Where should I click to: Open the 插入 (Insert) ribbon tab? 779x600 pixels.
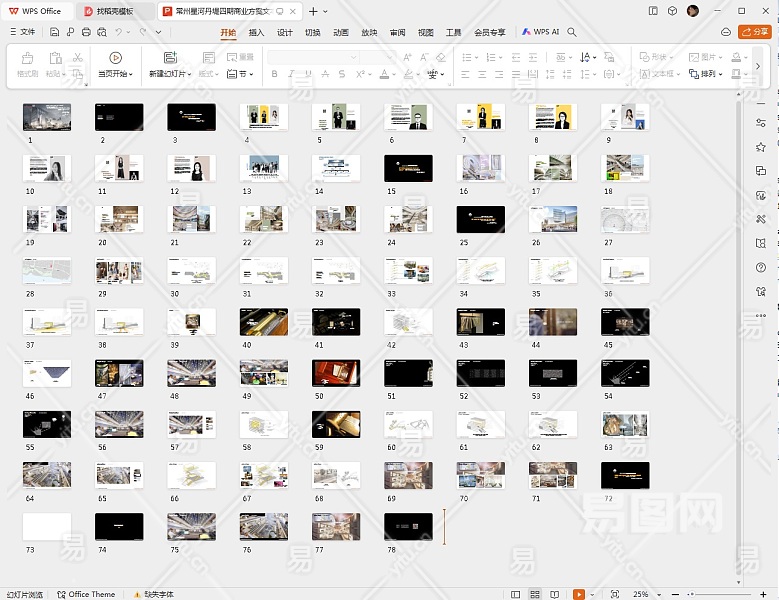click(256, 32)
